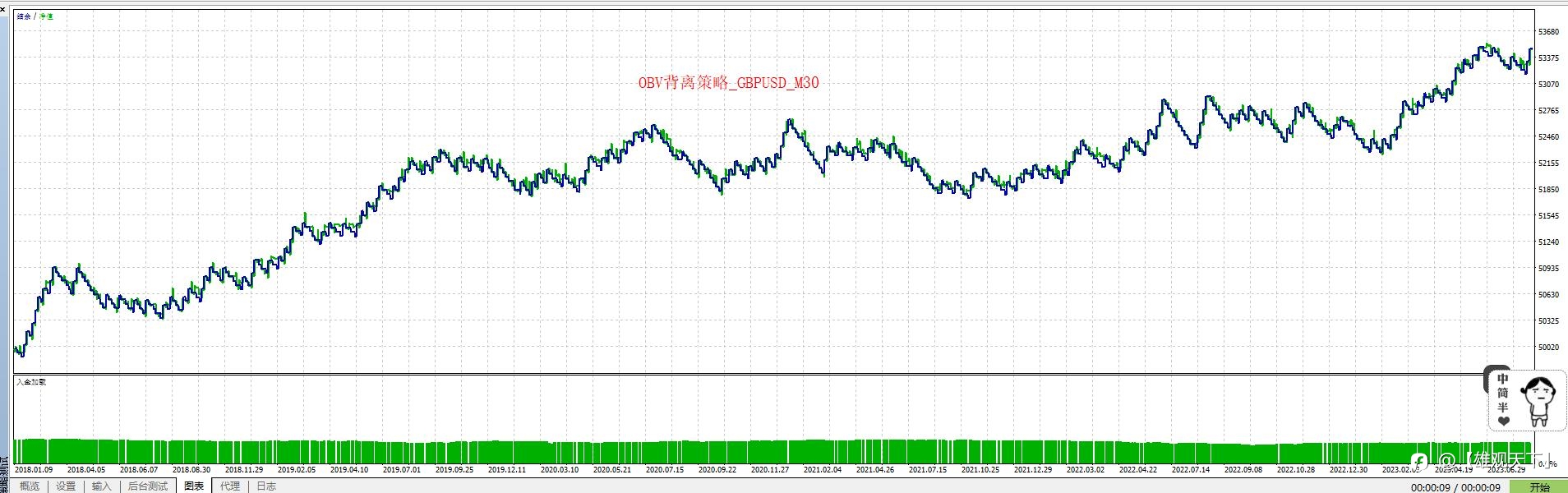
Task: Open the 设置 tab
Action: [x=66, y=486]
